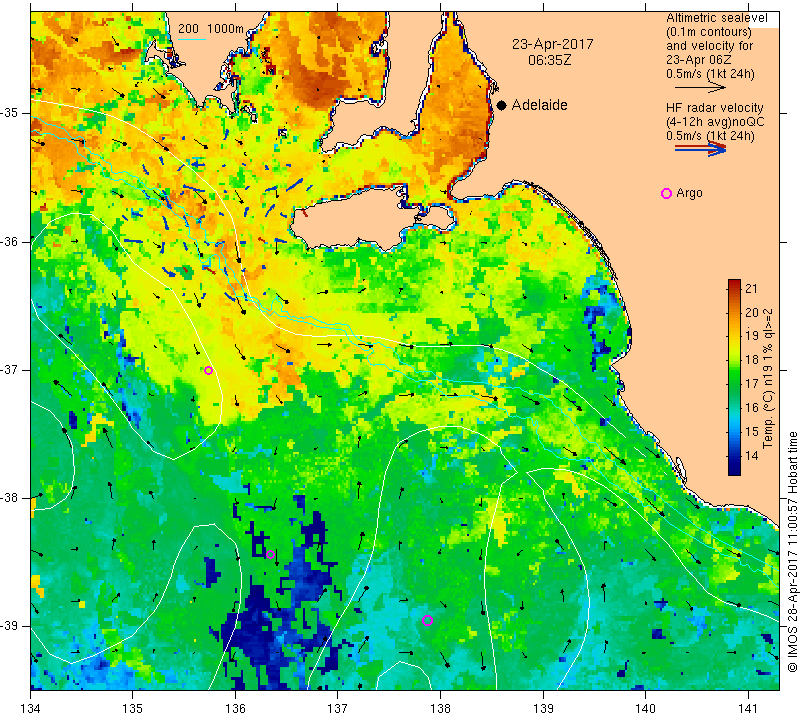This screenshot has width=800, height=720.
Task: Click the IMOS copyright timestamp text
Action: click(792, 551)
